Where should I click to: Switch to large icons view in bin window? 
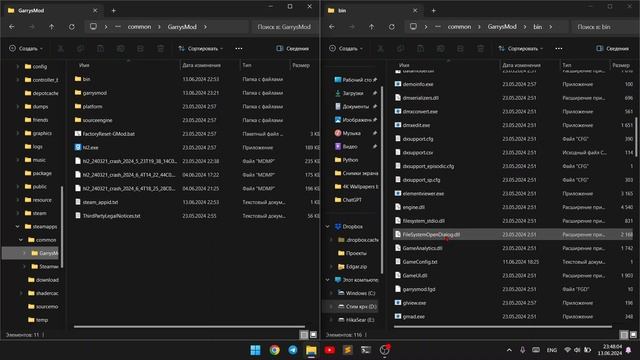(x=633, y=335)
